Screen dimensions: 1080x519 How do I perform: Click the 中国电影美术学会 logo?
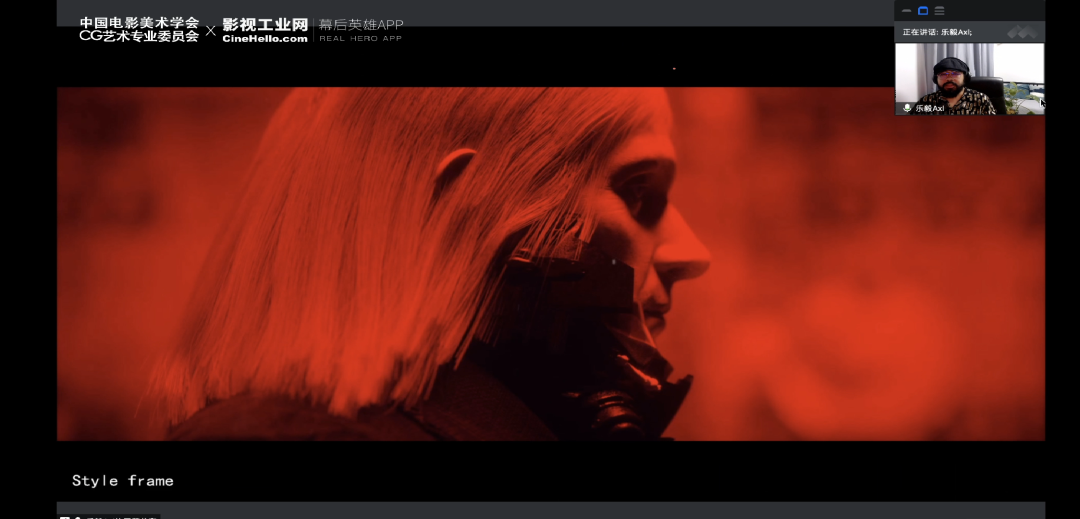click(139, 23)
